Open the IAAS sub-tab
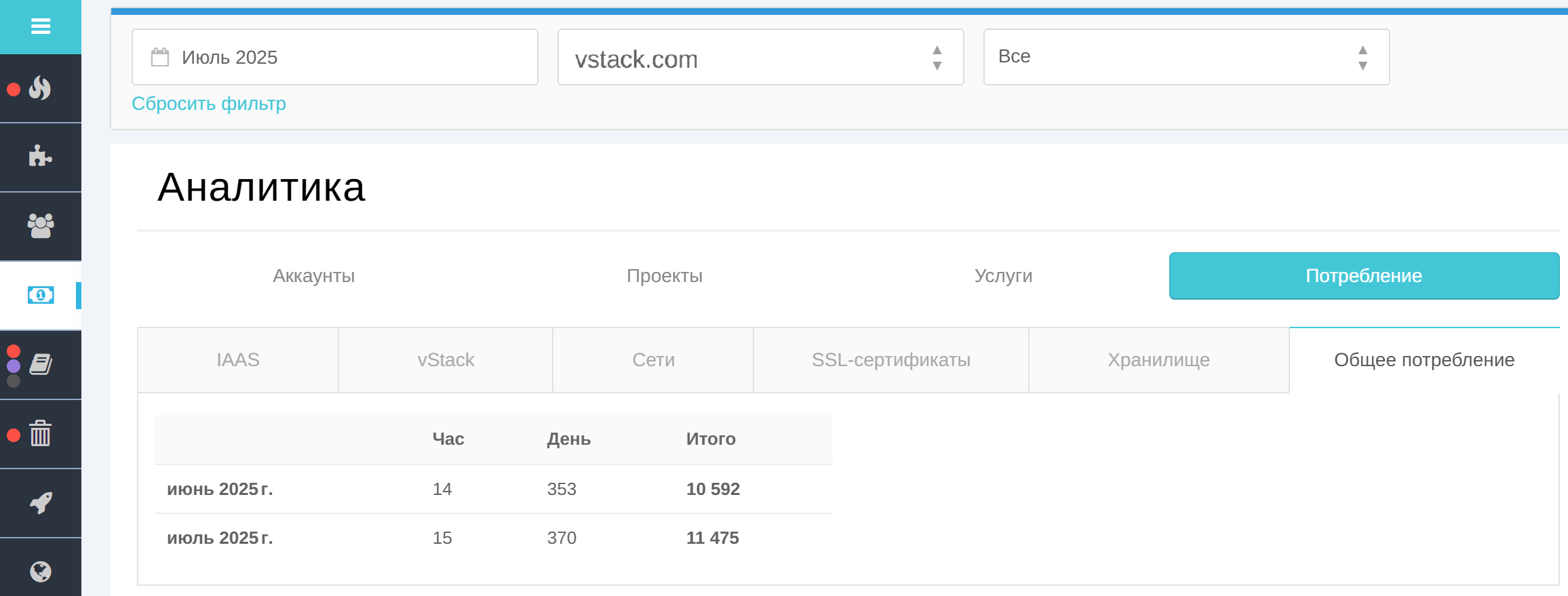Image resolution: width=1568 pixels, height=596 pixels. [238, 360]
